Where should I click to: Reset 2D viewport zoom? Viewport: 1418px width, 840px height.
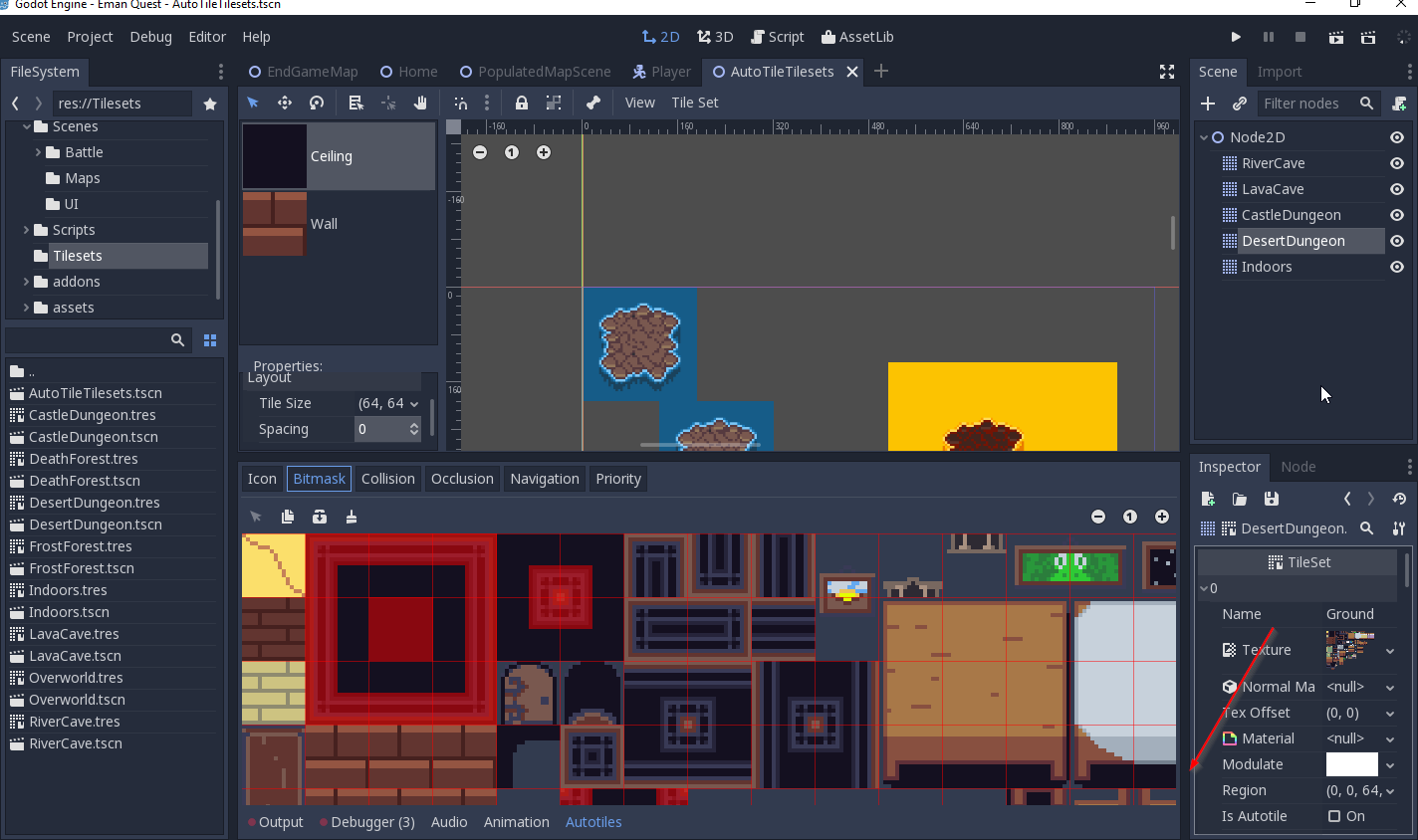point(512,152)
